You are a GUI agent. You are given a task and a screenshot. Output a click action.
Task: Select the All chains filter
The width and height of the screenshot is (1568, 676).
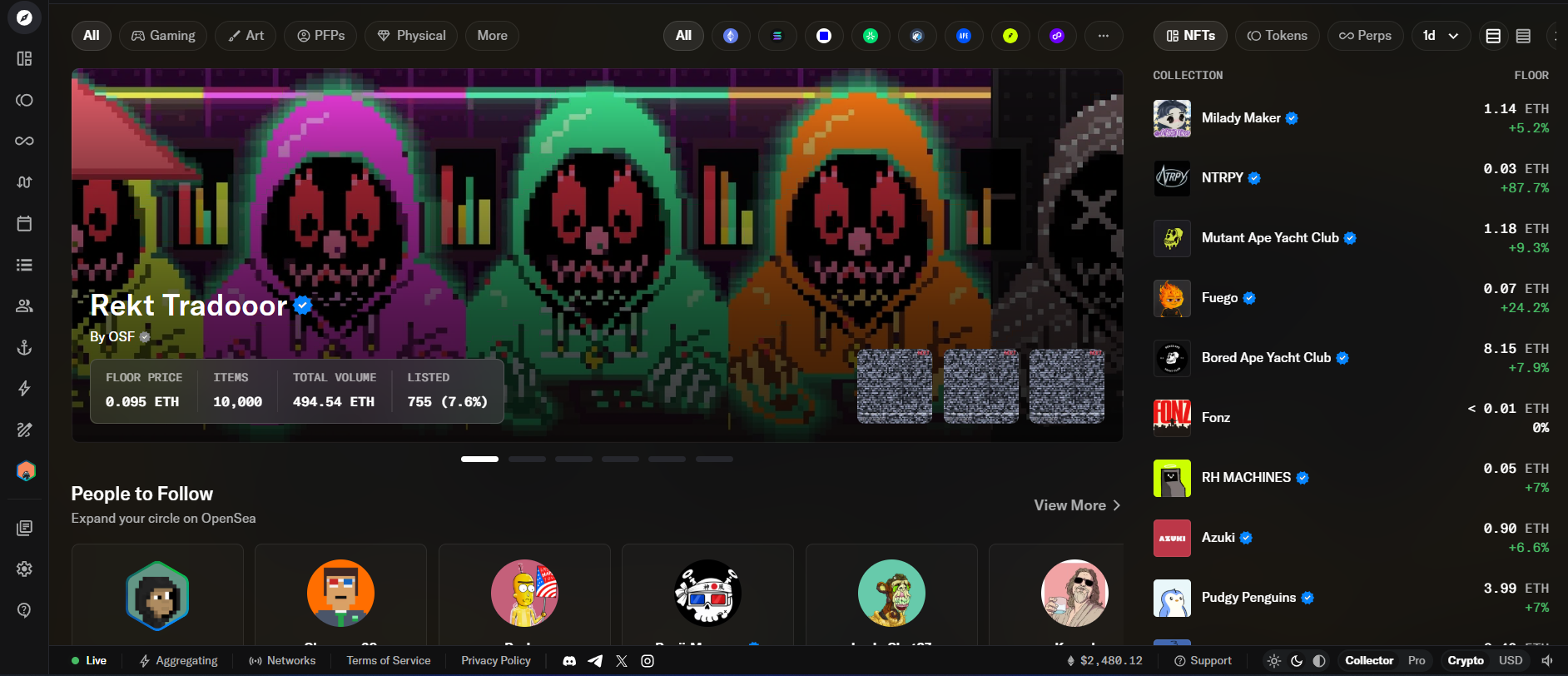pos(683,36)
